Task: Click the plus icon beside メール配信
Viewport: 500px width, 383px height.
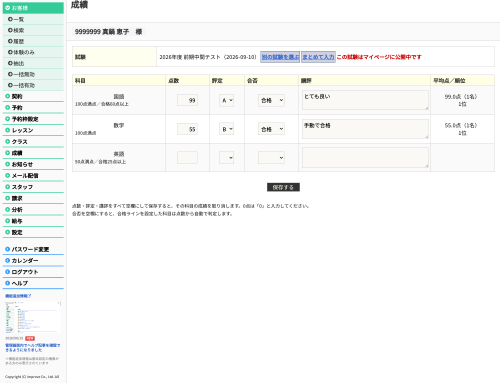Action: point(8,176)
